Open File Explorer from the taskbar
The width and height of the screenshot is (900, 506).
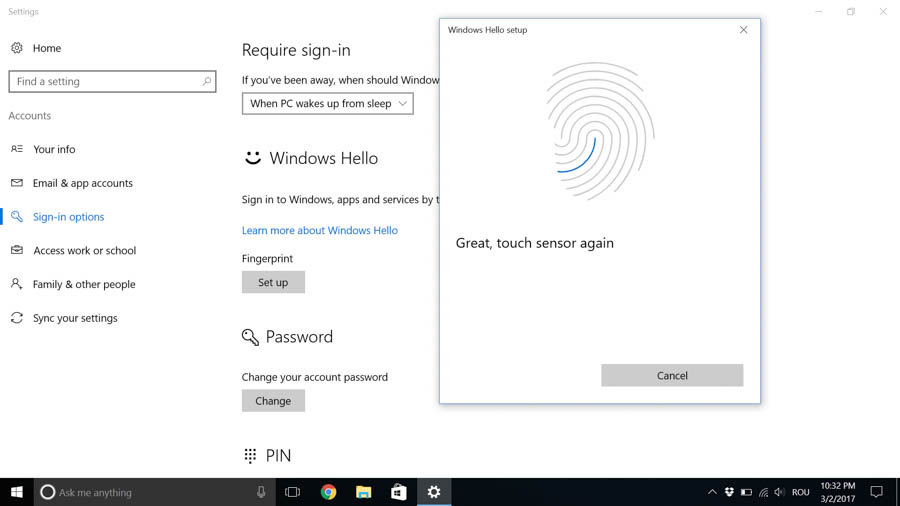pos(363,492)
